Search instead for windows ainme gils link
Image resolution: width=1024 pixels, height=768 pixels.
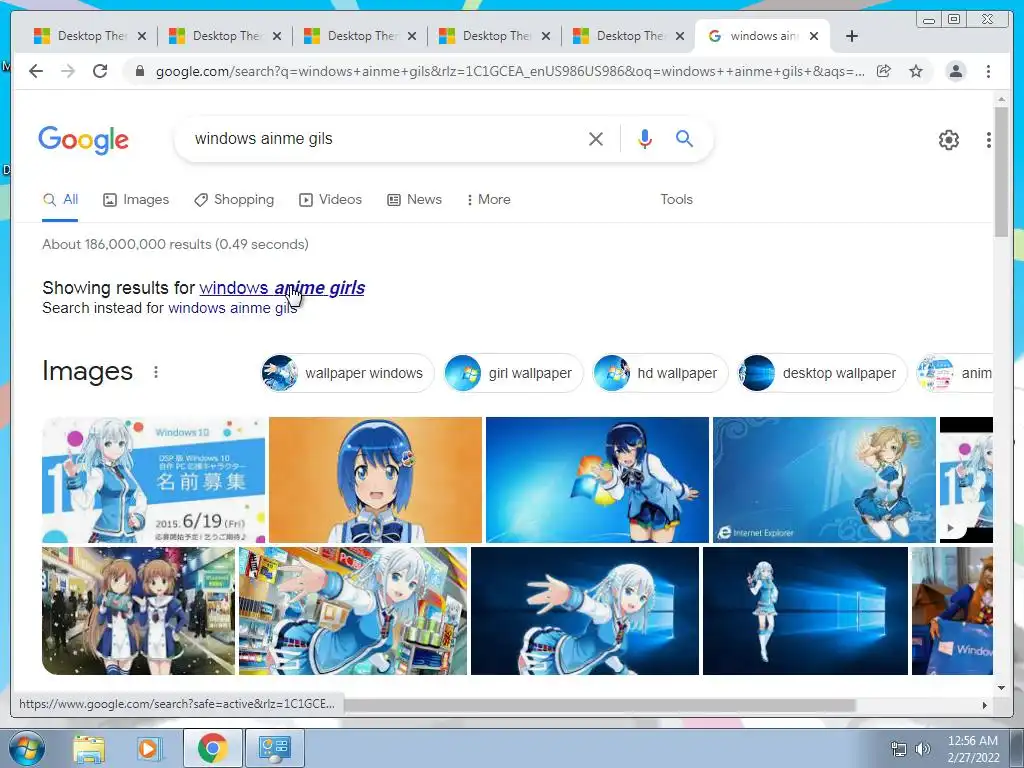pyautogui.click(x=232, y=308)
